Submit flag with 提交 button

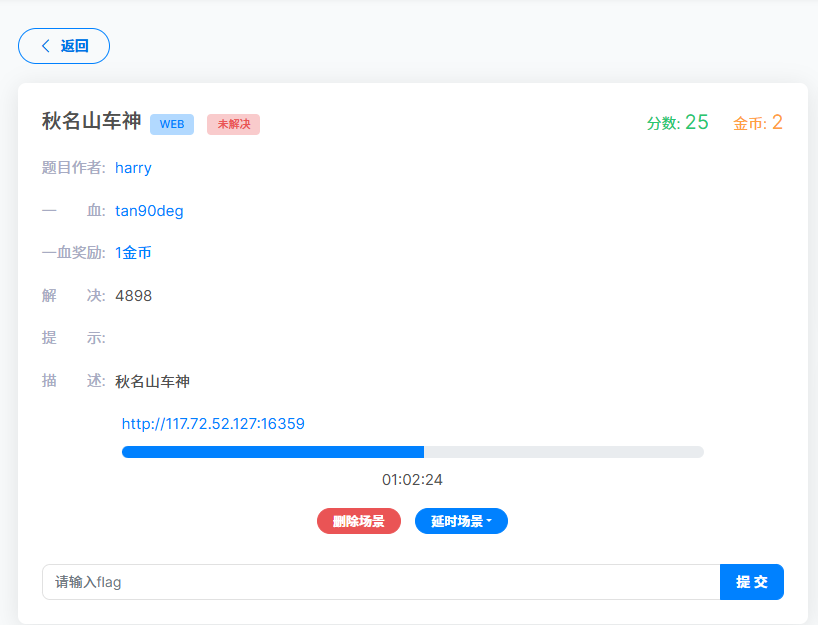coord(752,582)
